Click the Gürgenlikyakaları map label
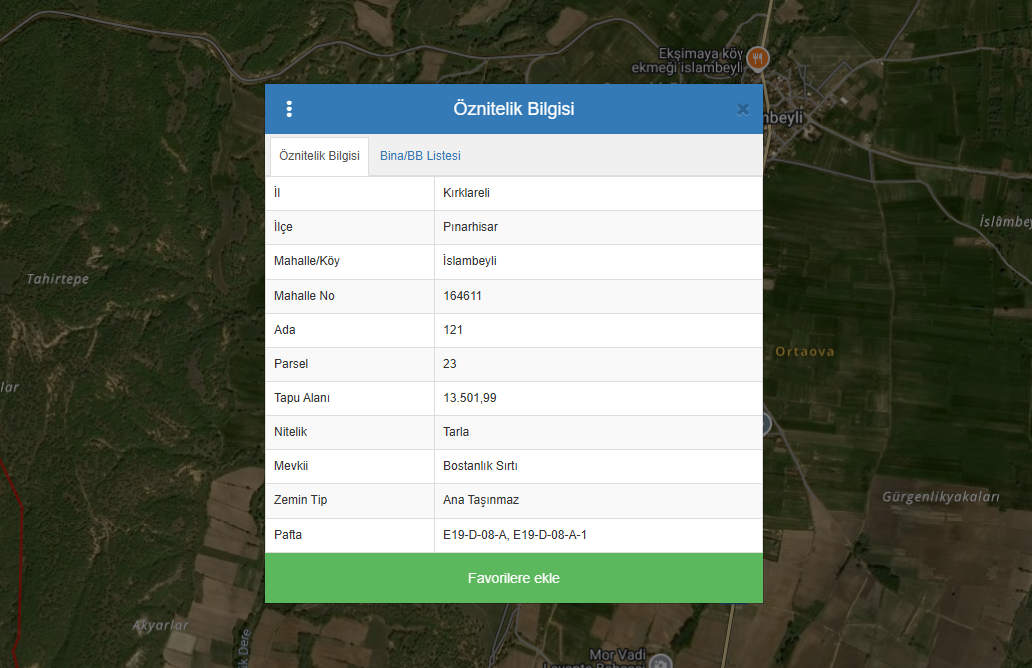This screenshot has height=668, width=1032. tap(940, 497)
